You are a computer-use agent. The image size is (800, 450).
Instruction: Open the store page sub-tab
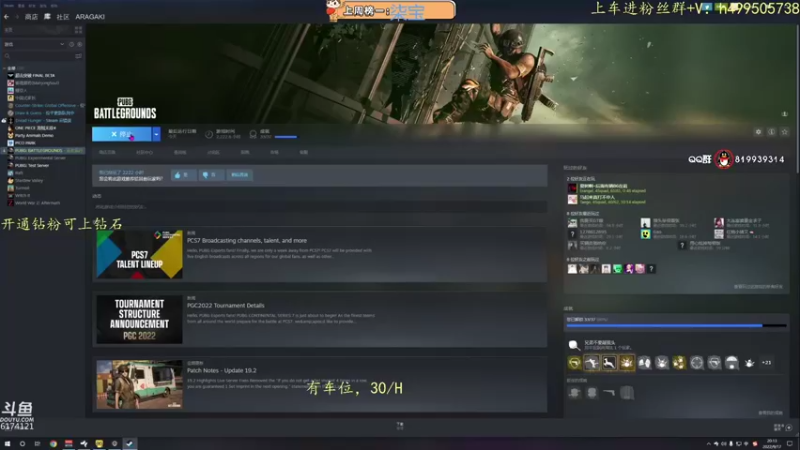[107, 153]
